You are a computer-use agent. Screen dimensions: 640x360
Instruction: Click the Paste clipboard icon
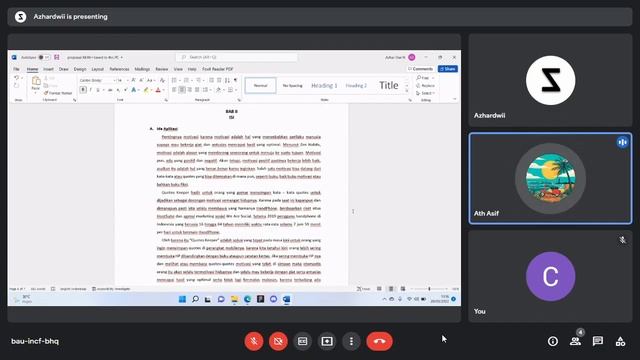tap(36, 81)
